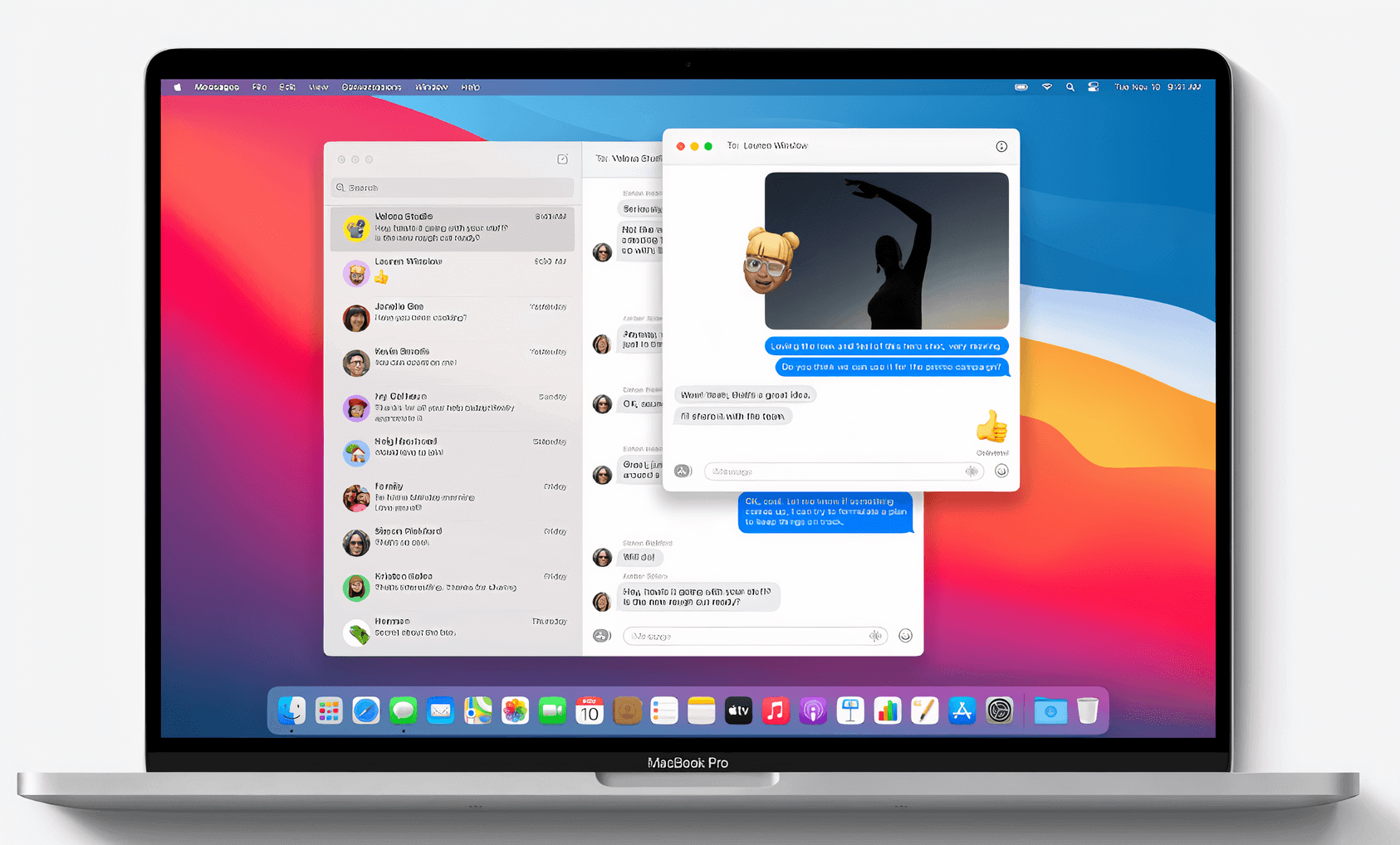Open Launchpad from the Dock
Screen dimensions: 1400x845
click(329, 711)
